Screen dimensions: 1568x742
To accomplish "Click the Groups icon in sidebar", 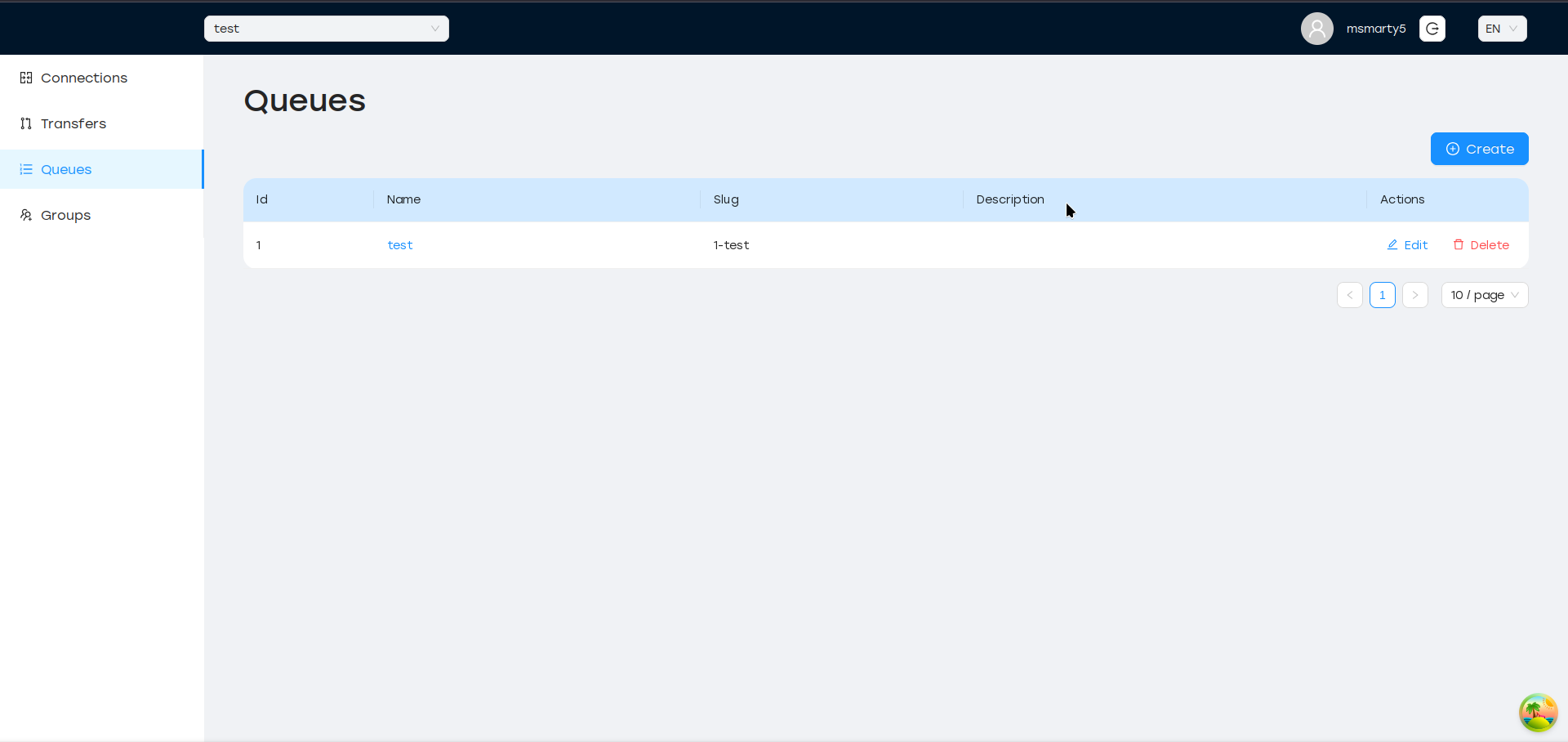I will pyautogui.click(x=26, y=215).
